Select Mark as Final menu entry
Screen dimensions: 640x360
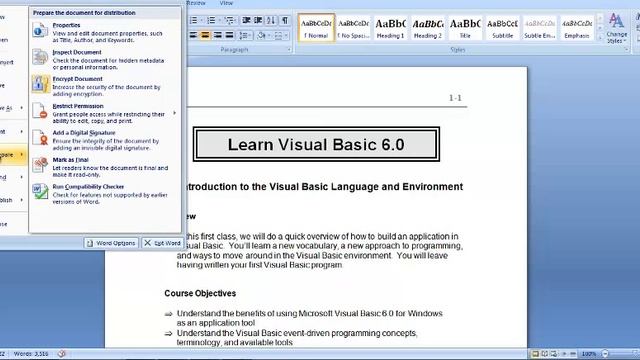coord(105,167)
